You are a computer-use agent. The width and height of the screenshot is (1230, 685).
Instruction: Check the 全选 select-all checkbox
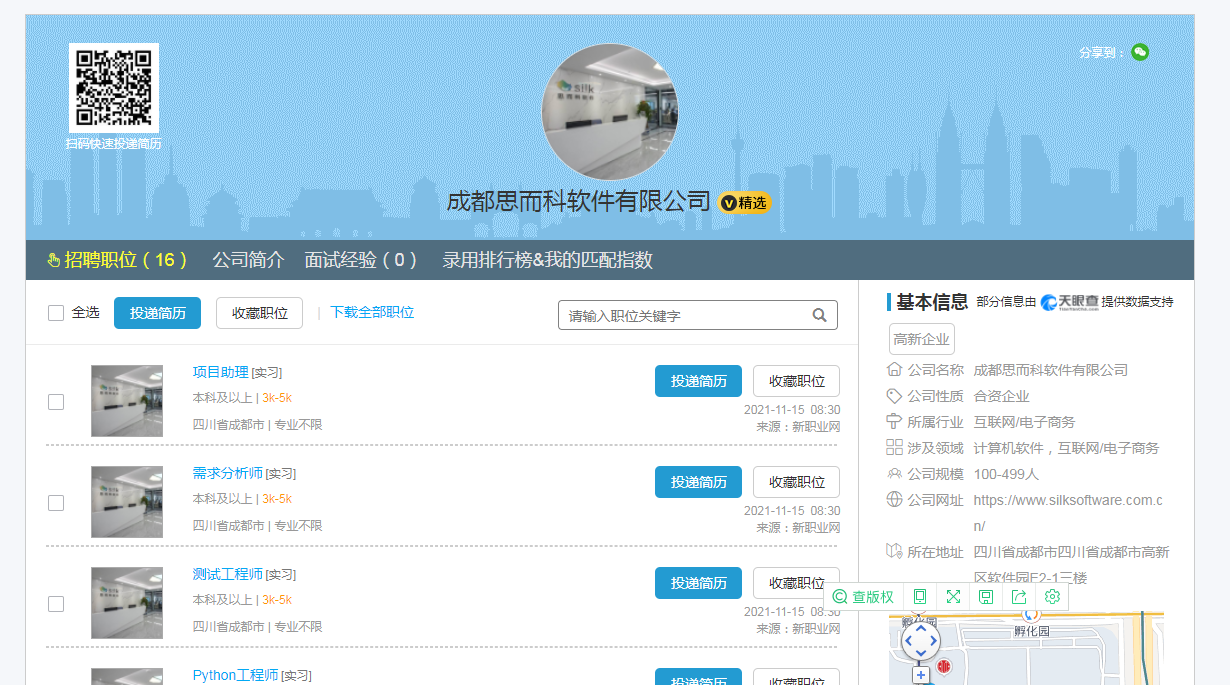click(x=56, y=313)
